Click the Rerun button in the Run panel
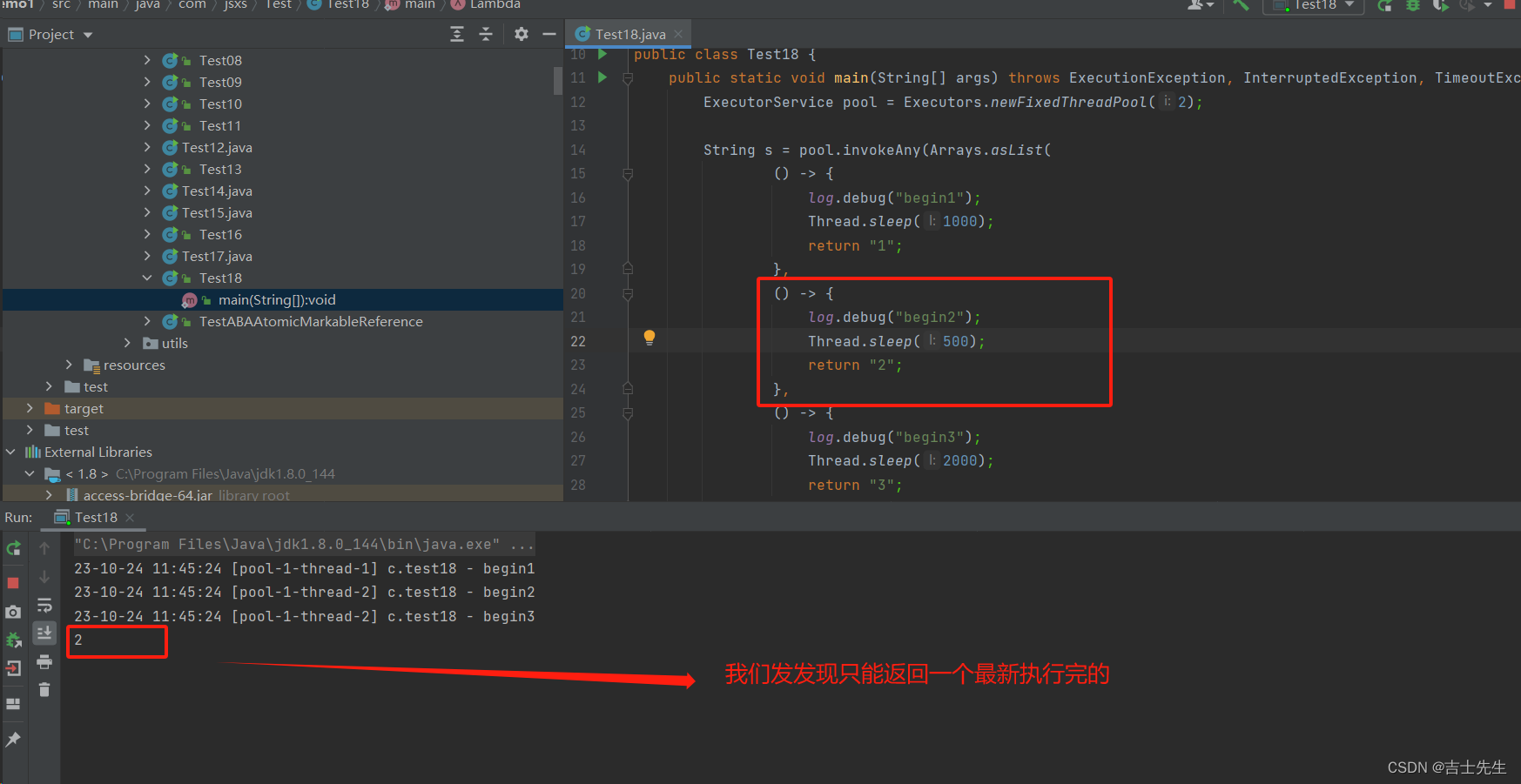Viewport: 1521px width, 784px height. (x=13, y=548)
